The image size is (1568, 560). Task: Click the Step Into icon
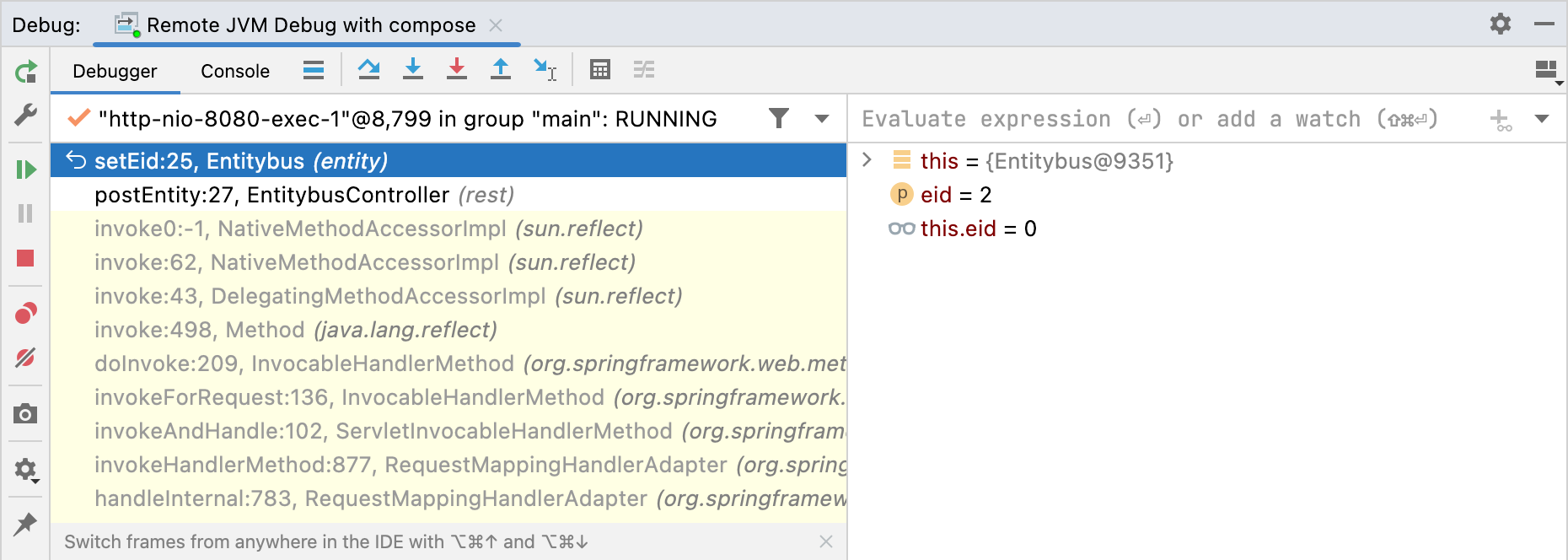(413, 69)
